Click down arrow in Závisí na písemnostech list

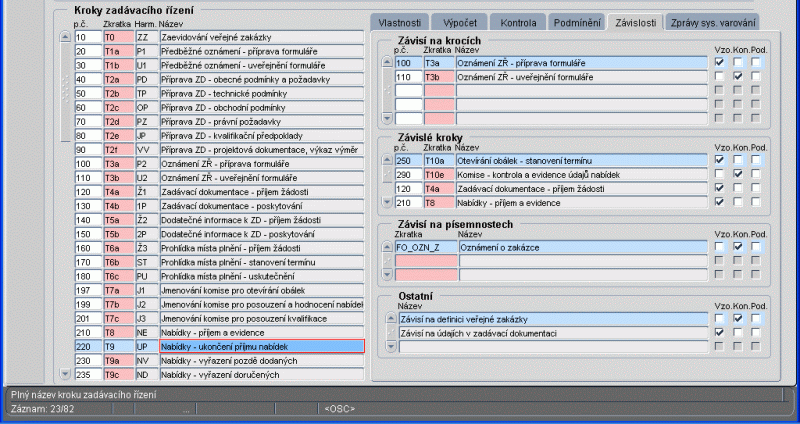pos(387,275)
